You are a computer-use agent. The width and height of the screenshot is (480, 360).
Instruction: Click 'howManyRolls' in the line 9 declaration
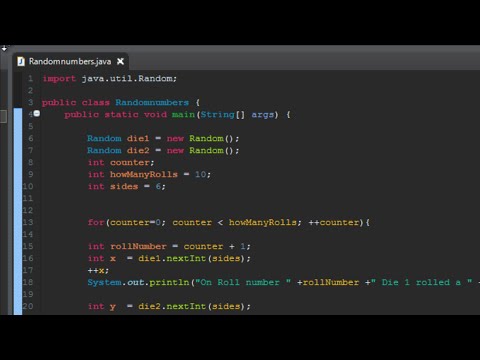click(x=144, y=174)
